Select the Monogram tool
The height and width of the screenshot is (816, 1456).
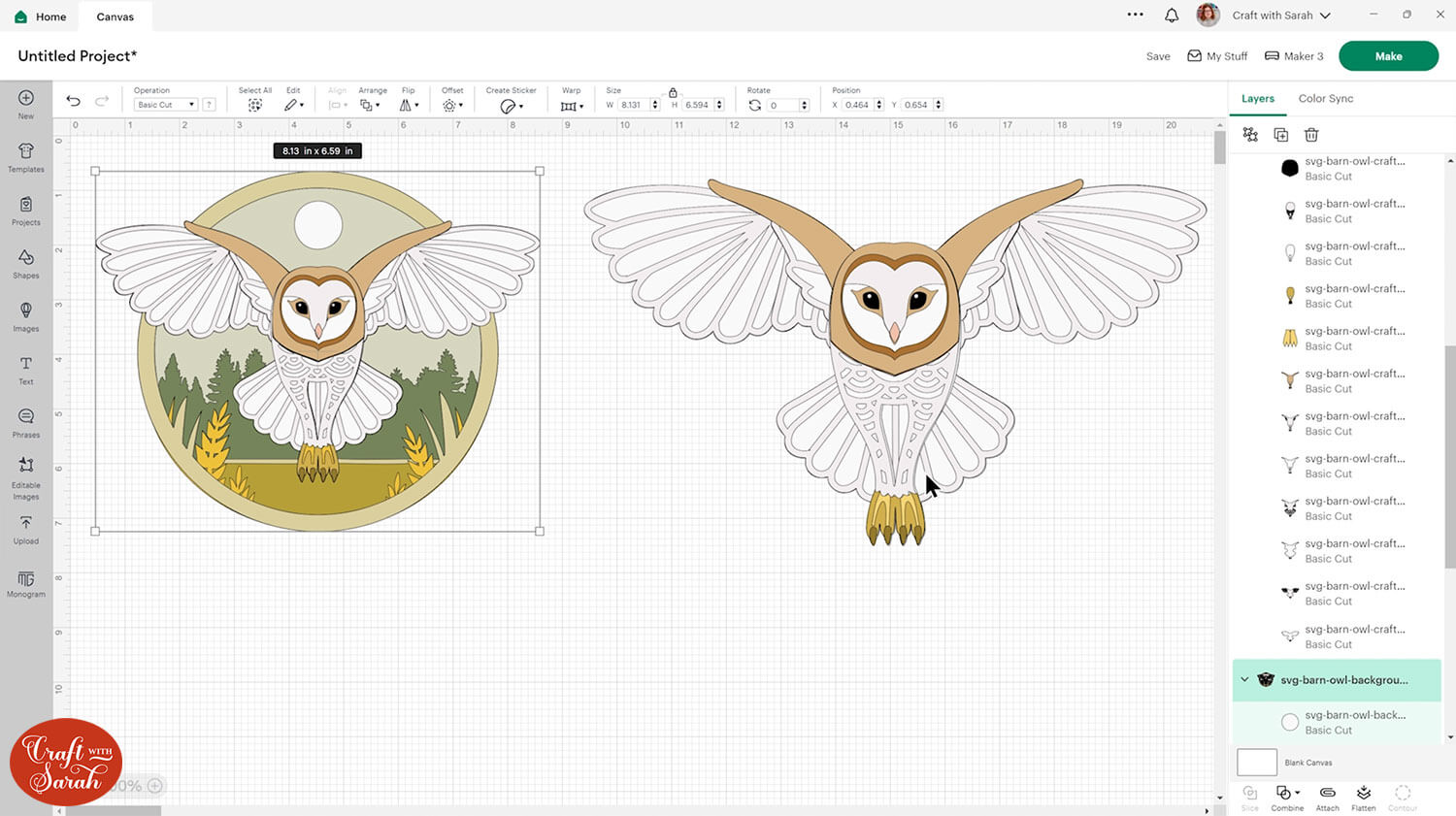click(x=25, y=580)
